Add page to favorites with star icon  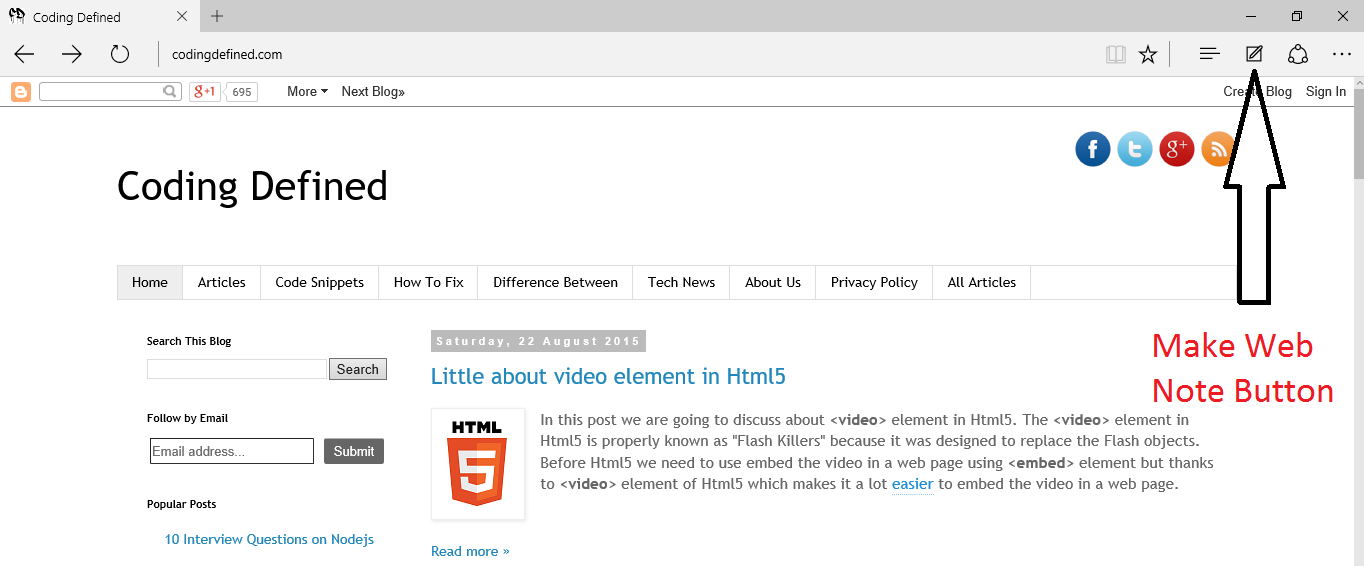coord(1148,54)
